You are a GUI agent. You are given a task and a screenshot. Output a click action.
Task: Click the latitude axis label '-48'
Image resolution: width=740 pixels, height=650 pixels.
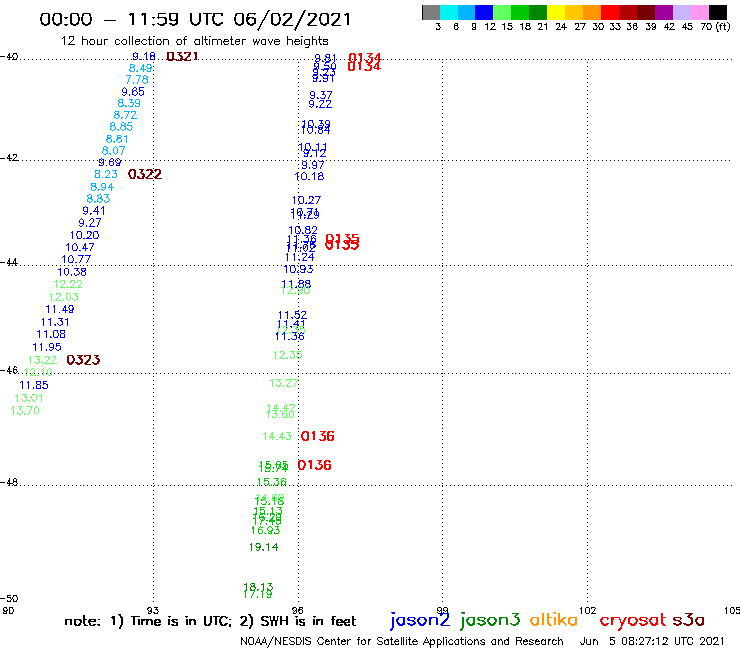[9, 482]
